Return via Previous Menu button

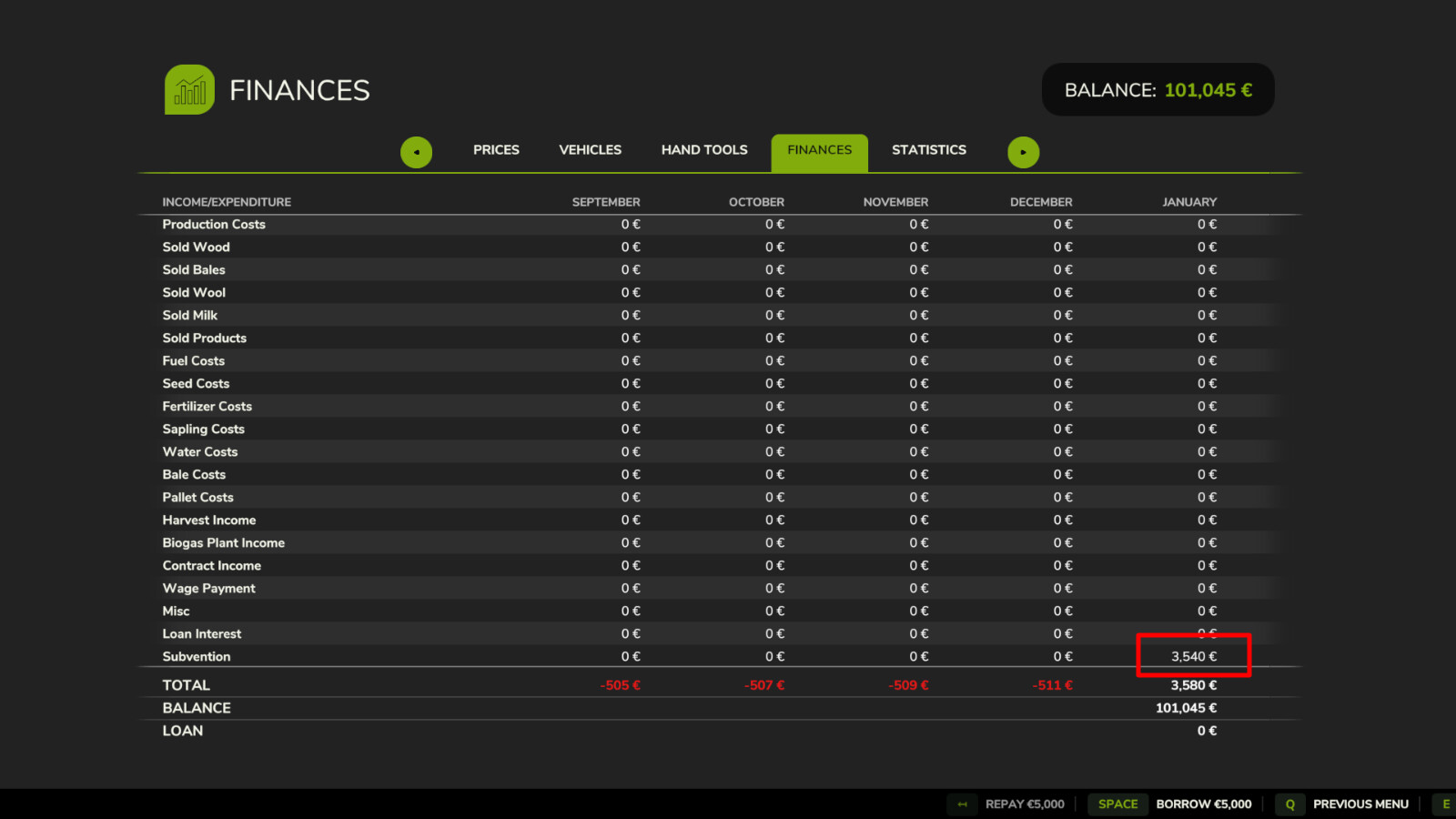(1360, 804)
